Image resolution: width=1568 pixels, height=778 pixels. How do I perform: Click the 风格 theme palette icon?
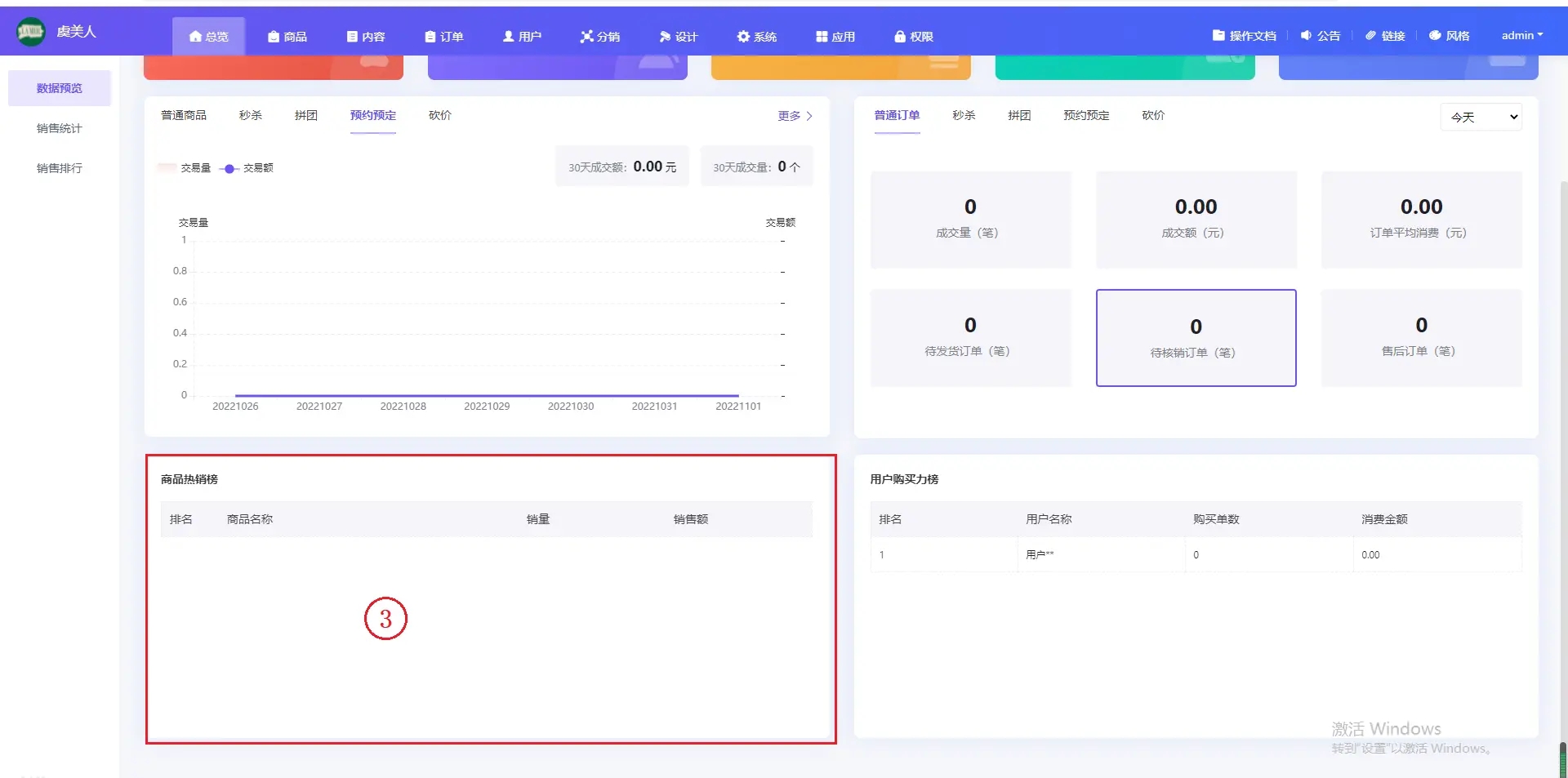coord(1435,36)
